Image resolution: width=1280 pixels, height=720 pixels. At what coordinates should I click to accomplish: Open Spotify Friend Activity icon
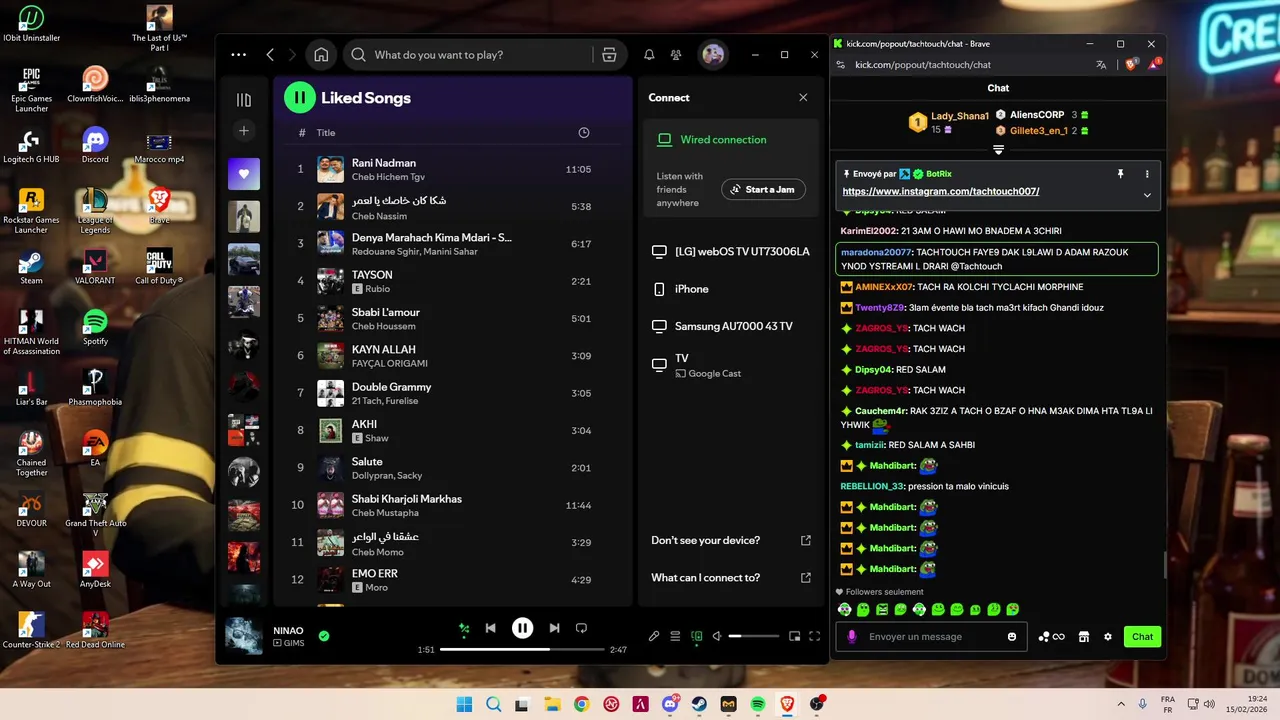(x=676, y=55)
